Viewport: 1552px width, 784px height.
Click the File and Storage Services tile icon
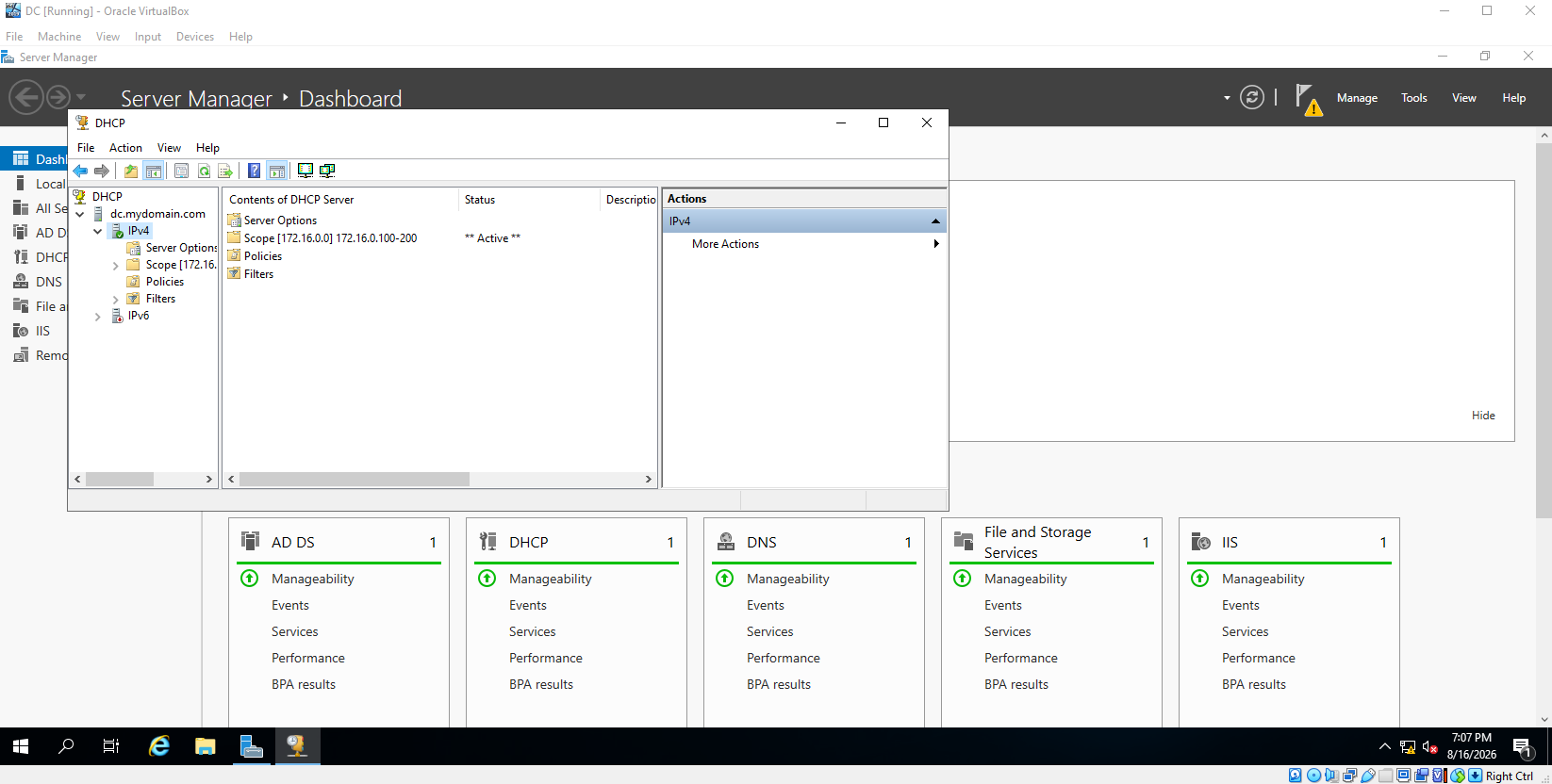click(x=964, y=541)
